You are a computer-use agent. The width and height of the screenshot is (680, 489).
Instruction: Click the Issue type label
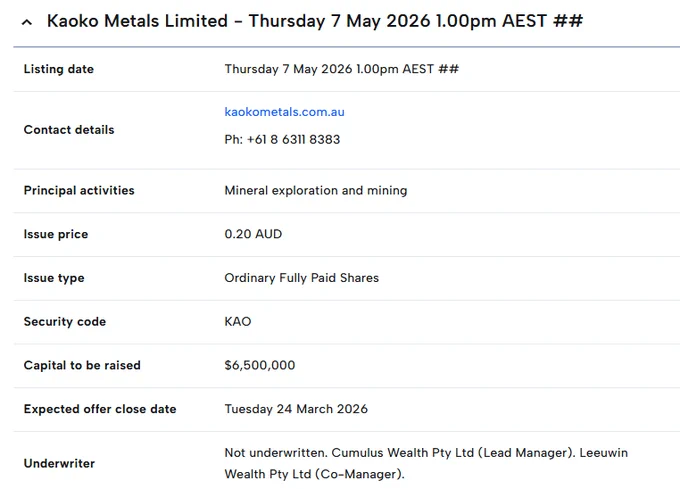pyautogui.click(x=54, y=278)
